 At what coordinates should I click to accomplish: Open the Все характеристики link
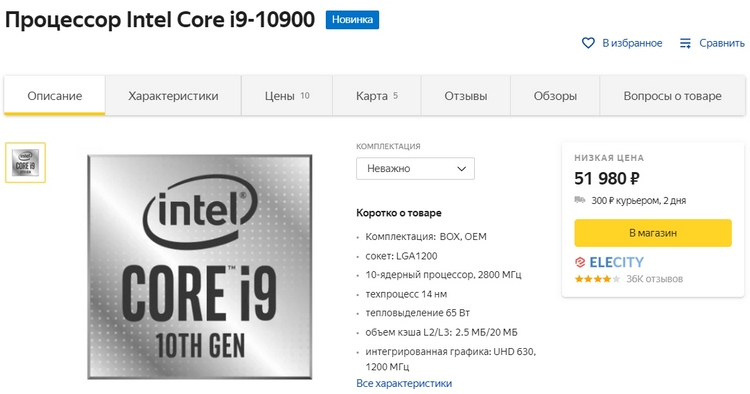tap(404, 383)
